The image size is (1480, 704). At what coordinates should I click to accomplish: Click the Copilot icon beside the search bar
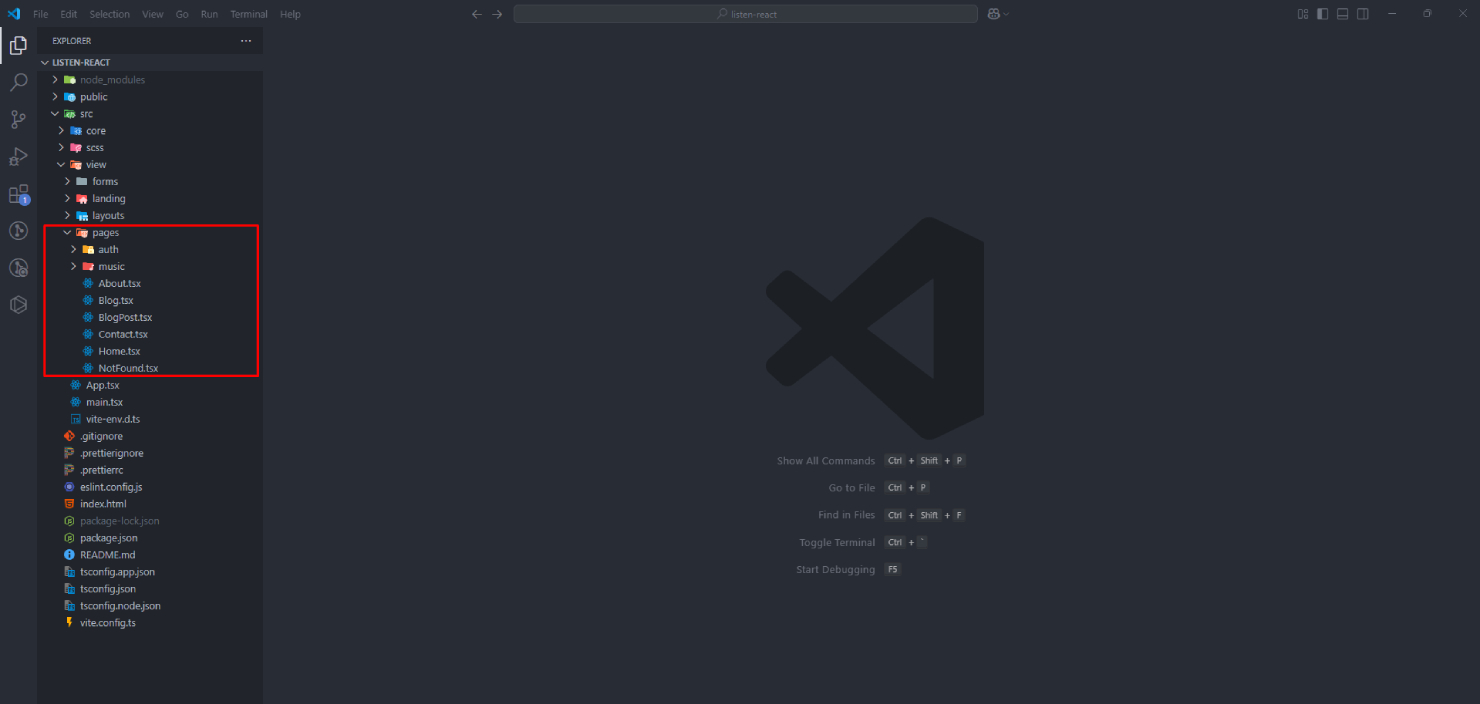click(x=994, y=14)
